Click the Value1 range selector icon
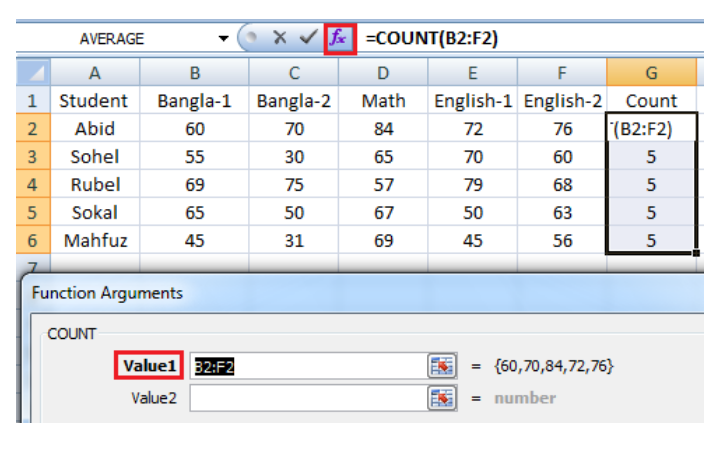This screenshot has width=720, height=464. (441, 366)
